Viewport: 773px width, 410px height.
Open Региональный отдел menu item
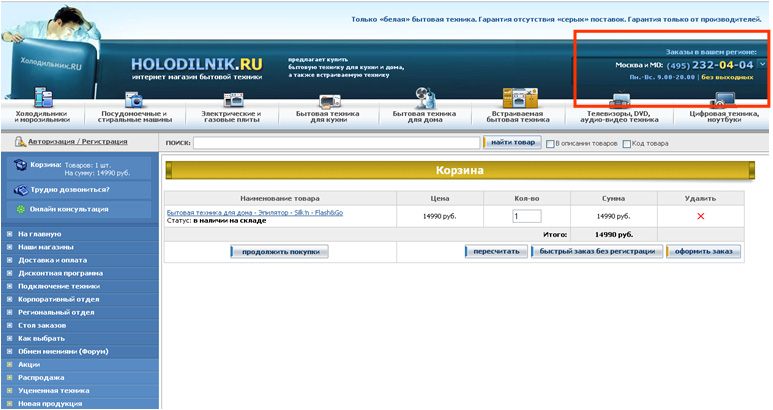coord(56,312)
